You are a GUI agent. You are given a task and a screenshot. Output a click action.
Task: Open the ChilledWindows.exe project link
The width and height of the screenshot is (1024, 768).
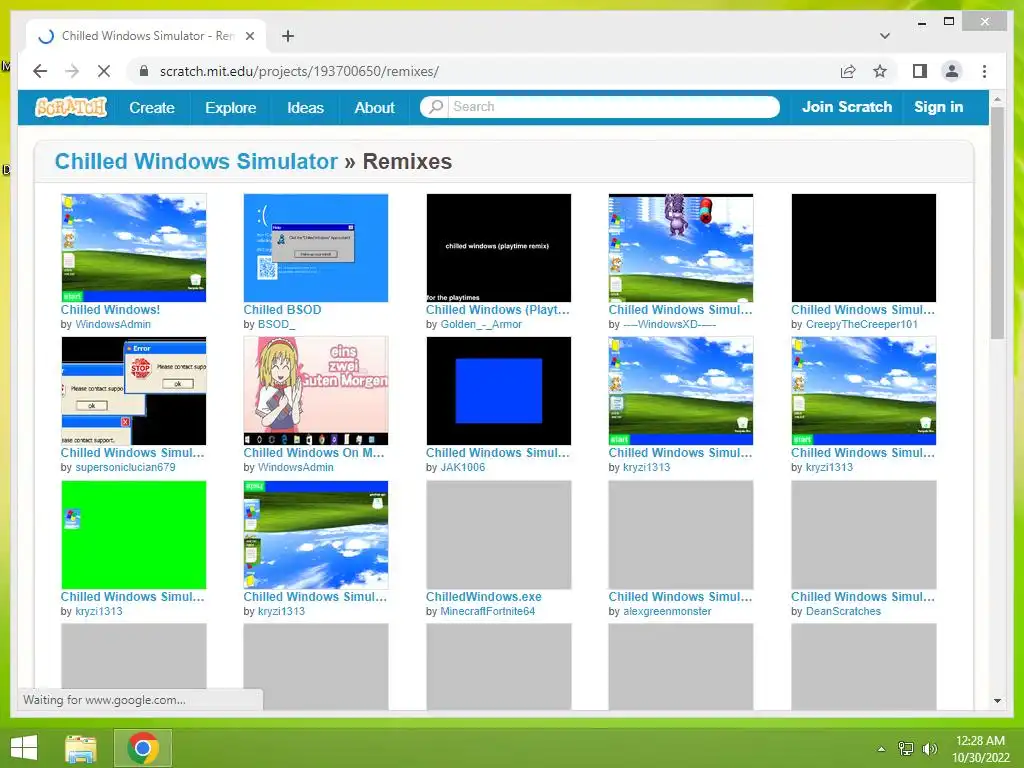point(484,597)
